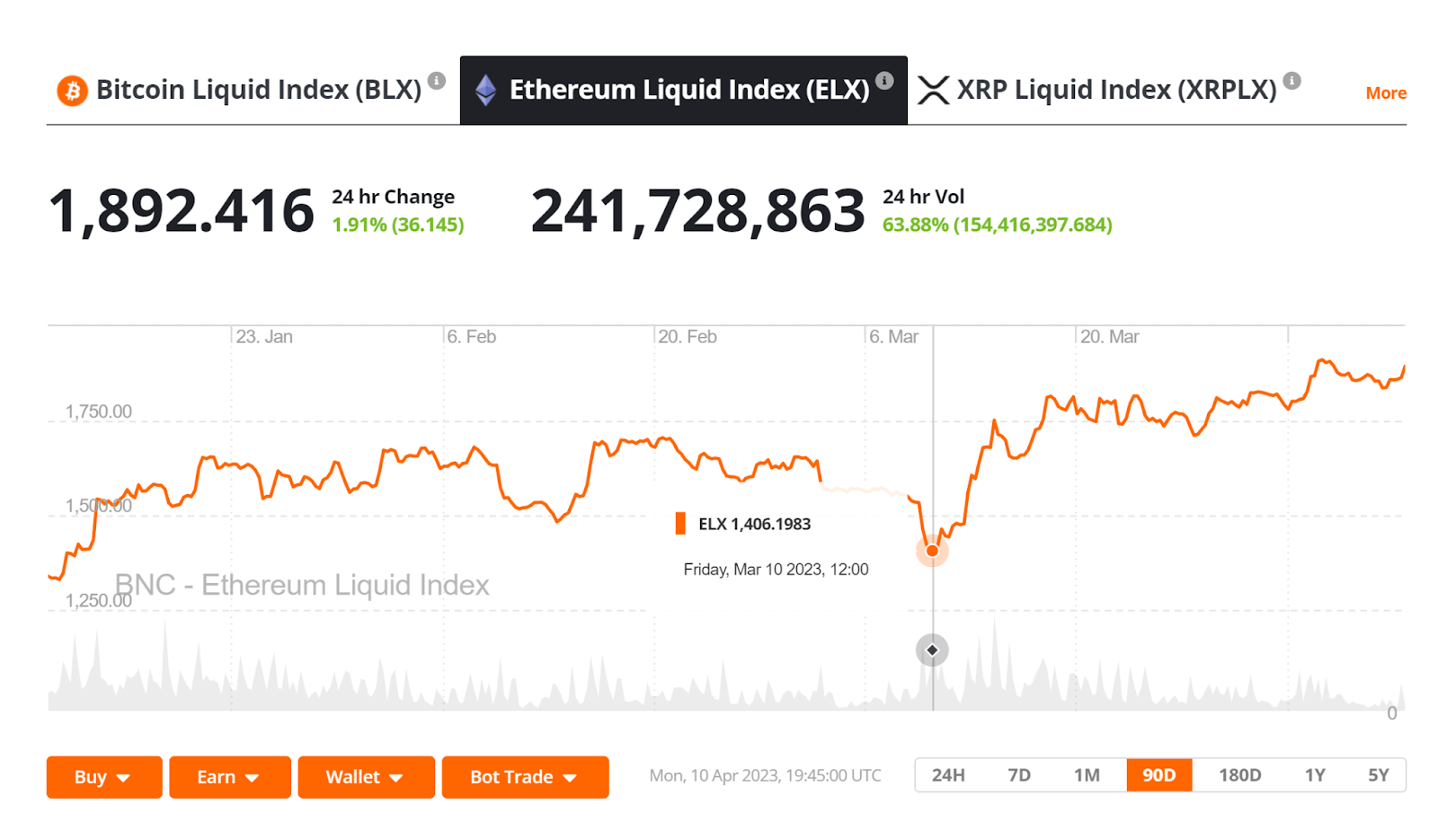The height and width of the screenshot is (840, 1438).
Task: Click the Ethereum diamond logo icon
Action: pyautogui.click(x=485, y=91)
